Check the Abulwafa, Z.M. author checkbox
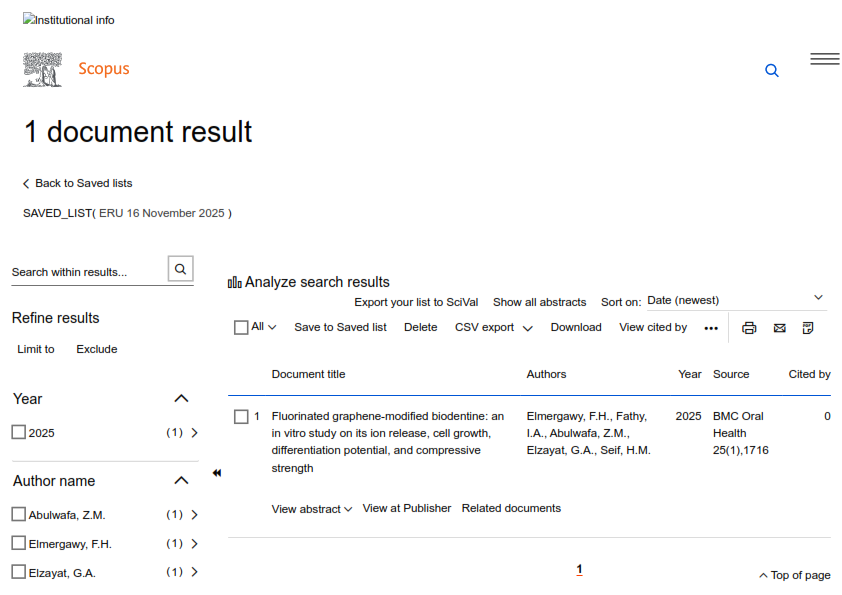Image resolution: width=842 pixels, height=595 pixels. pos(19,514)
